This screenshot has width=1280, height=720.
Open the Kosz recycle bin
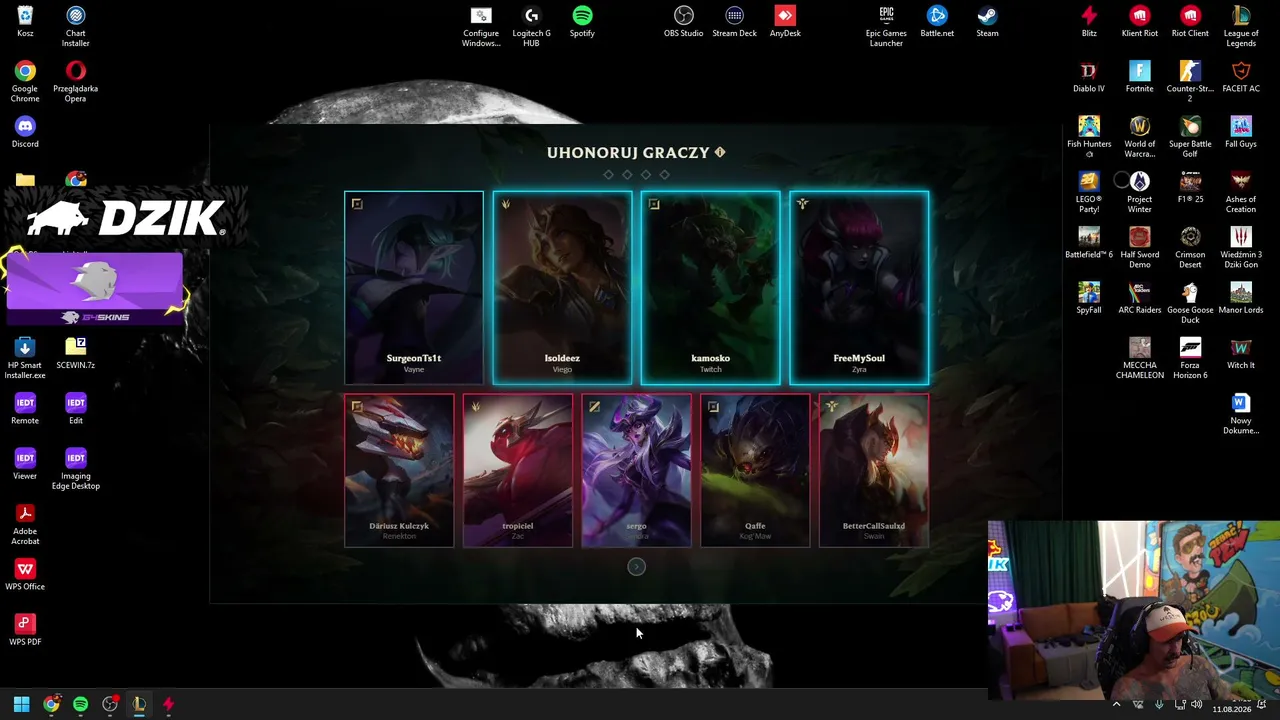(25, 21)
